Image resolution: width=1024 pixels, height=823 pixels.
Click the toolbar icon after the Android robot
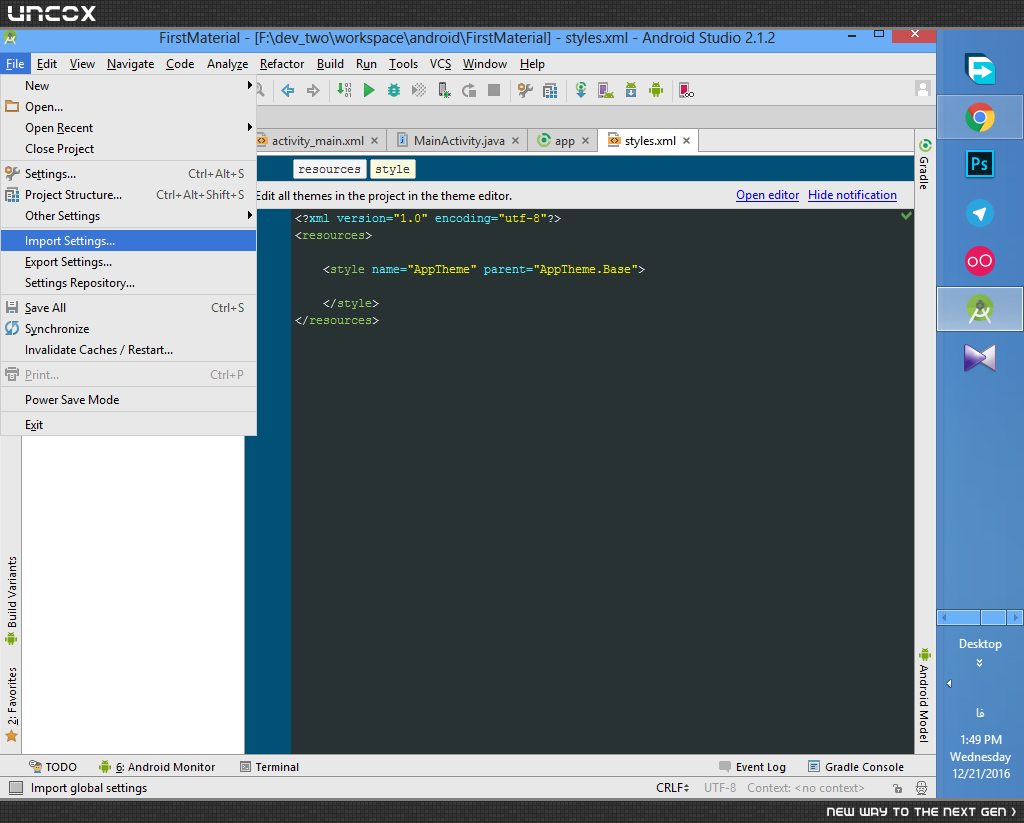686,90
